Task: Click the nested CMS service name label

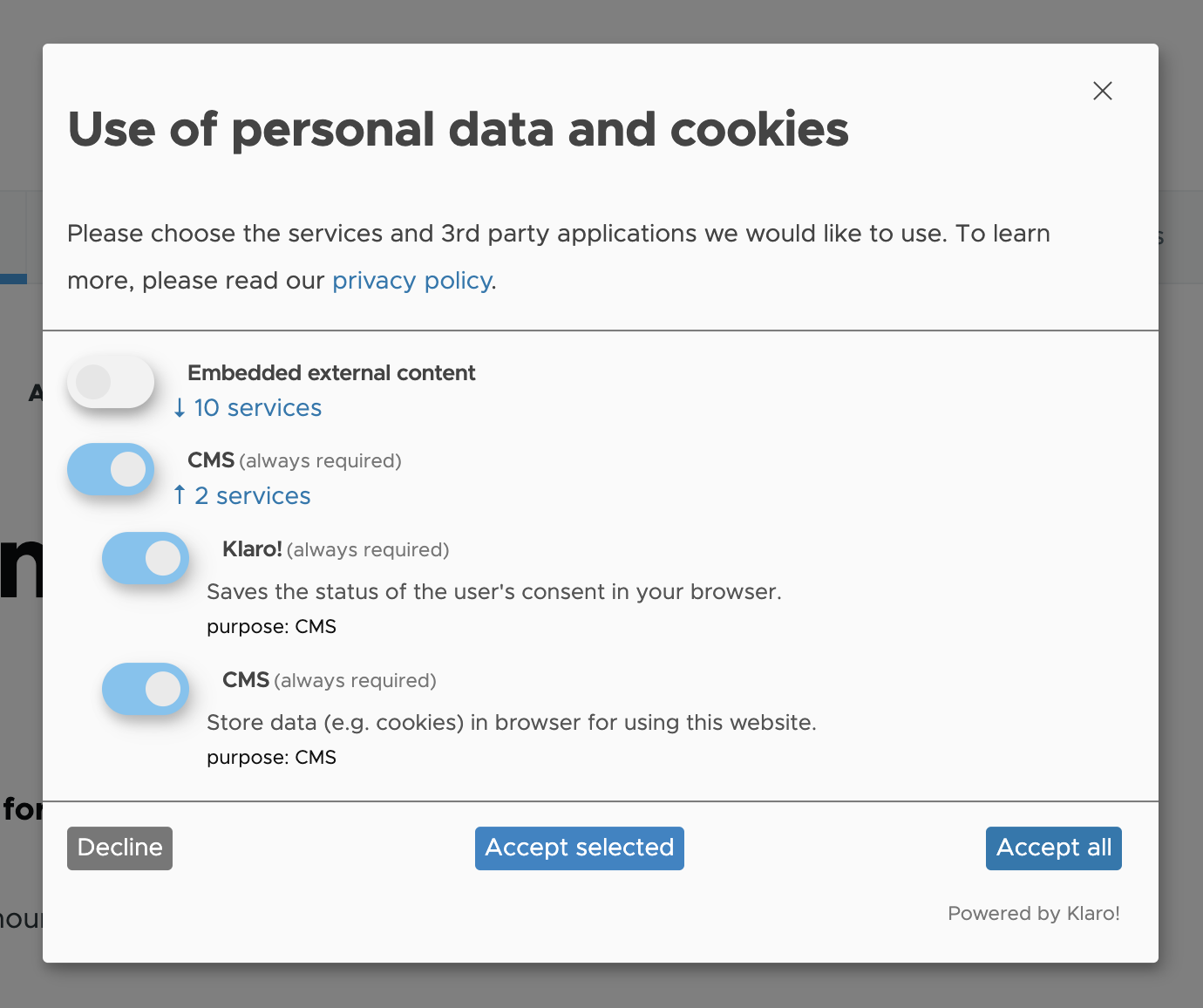Action: pyautogui.click(x=246, y=680)
